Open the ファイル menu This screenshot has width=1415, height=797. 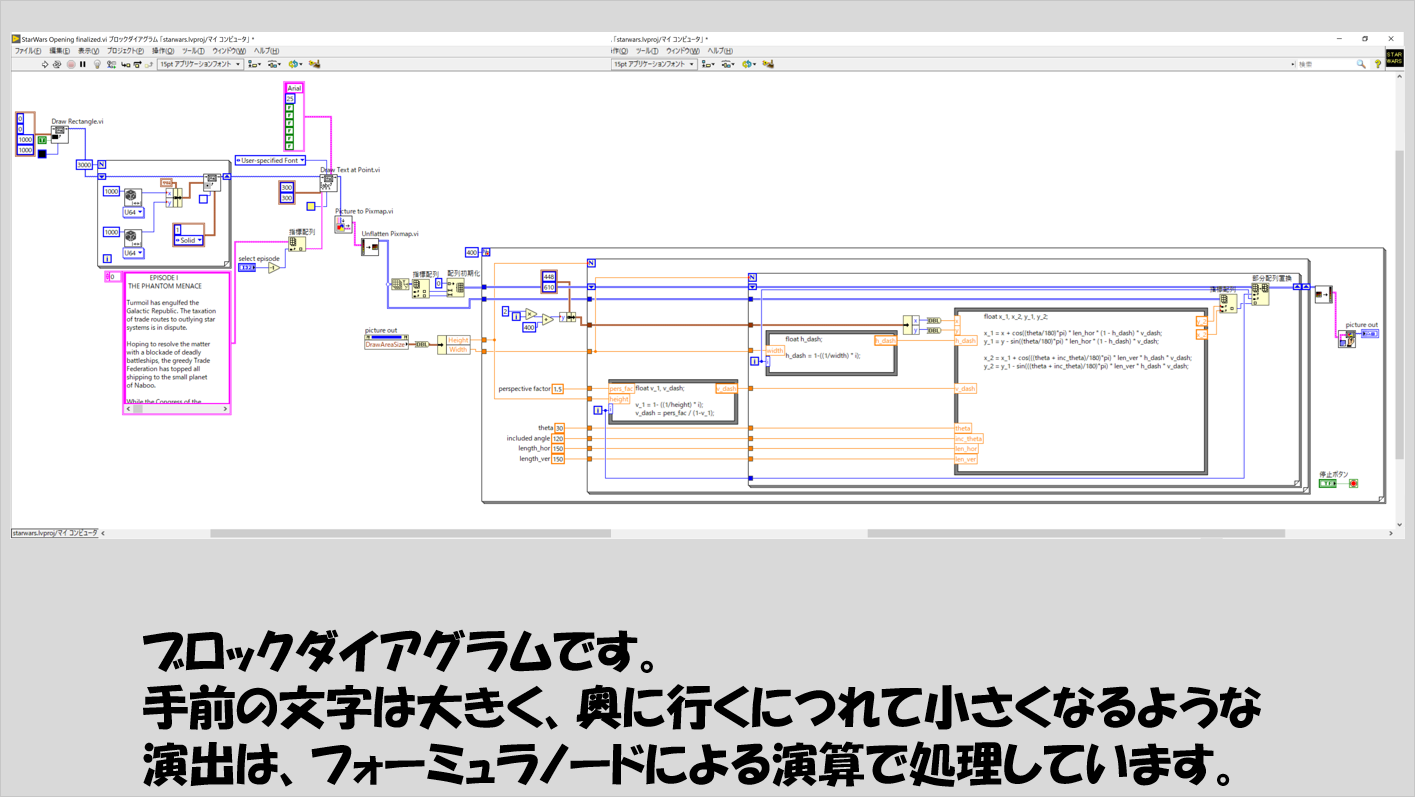(27, 51)
